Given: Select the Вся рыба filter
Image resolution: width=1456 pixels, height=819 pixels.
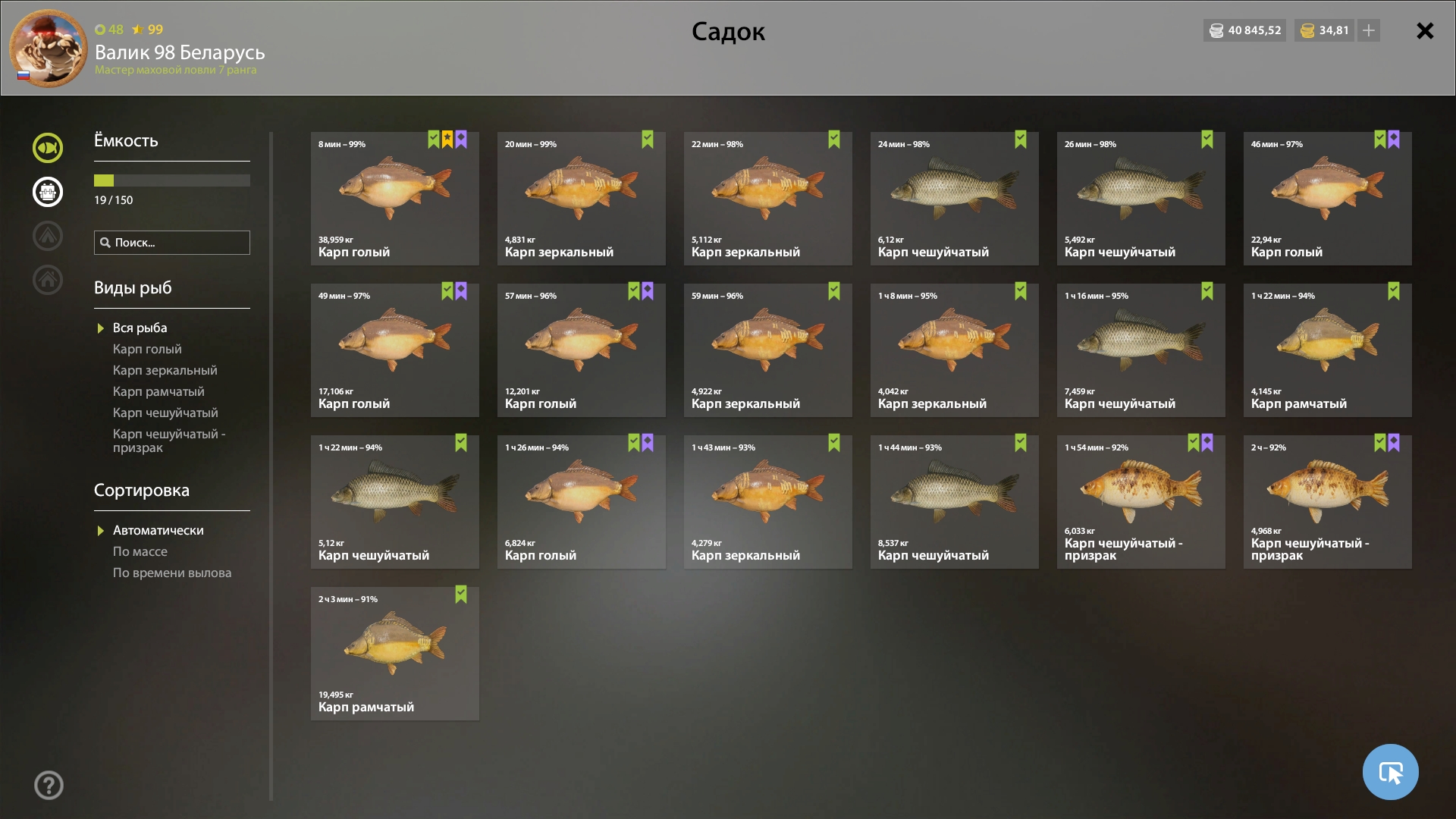Looking at the screenshot, I should click(x=140, y=328).
